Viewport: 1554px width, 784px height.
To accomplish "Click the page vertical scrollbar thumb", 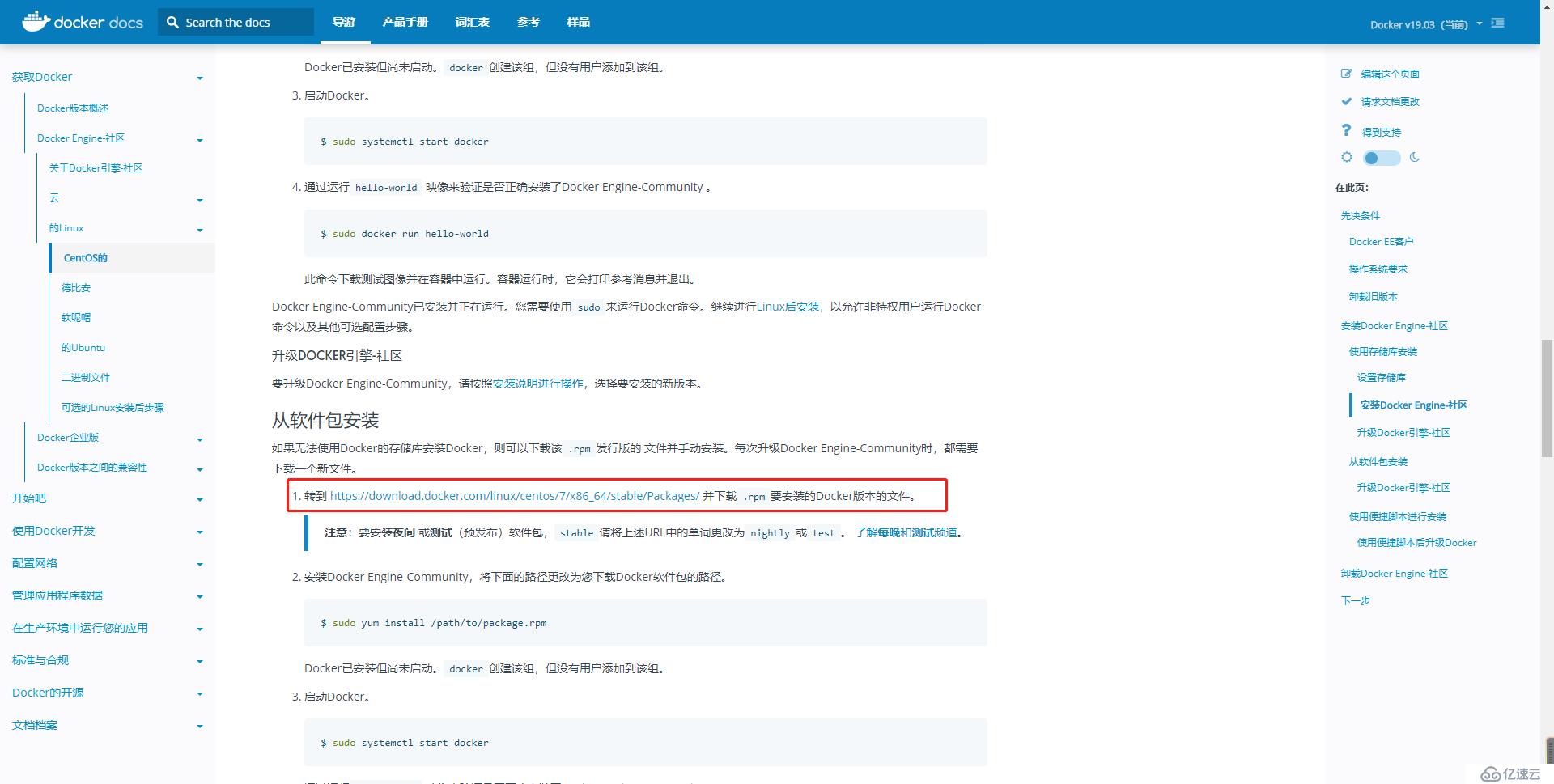I will [1547, 398].
